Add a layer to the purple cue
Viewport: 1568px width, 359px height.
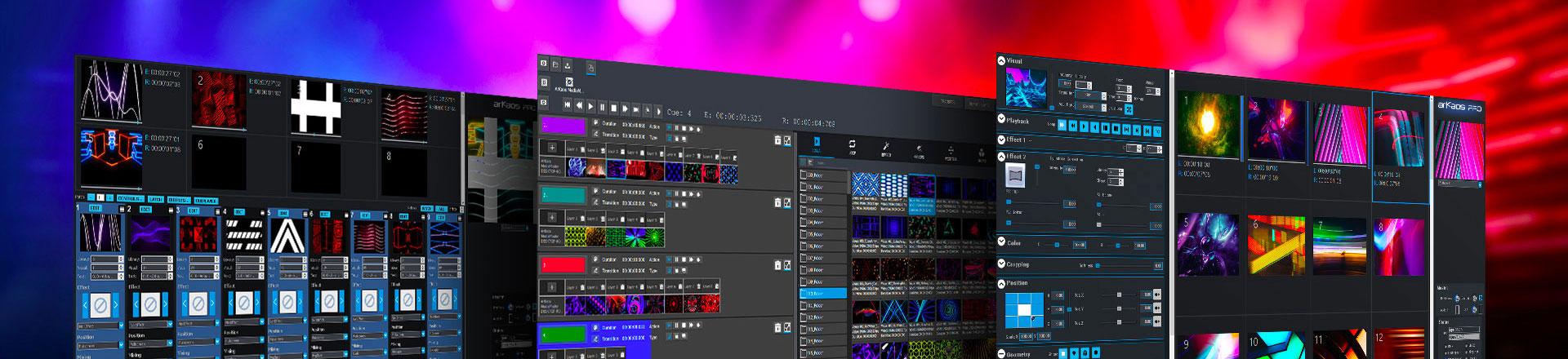[x=552, y=148]
